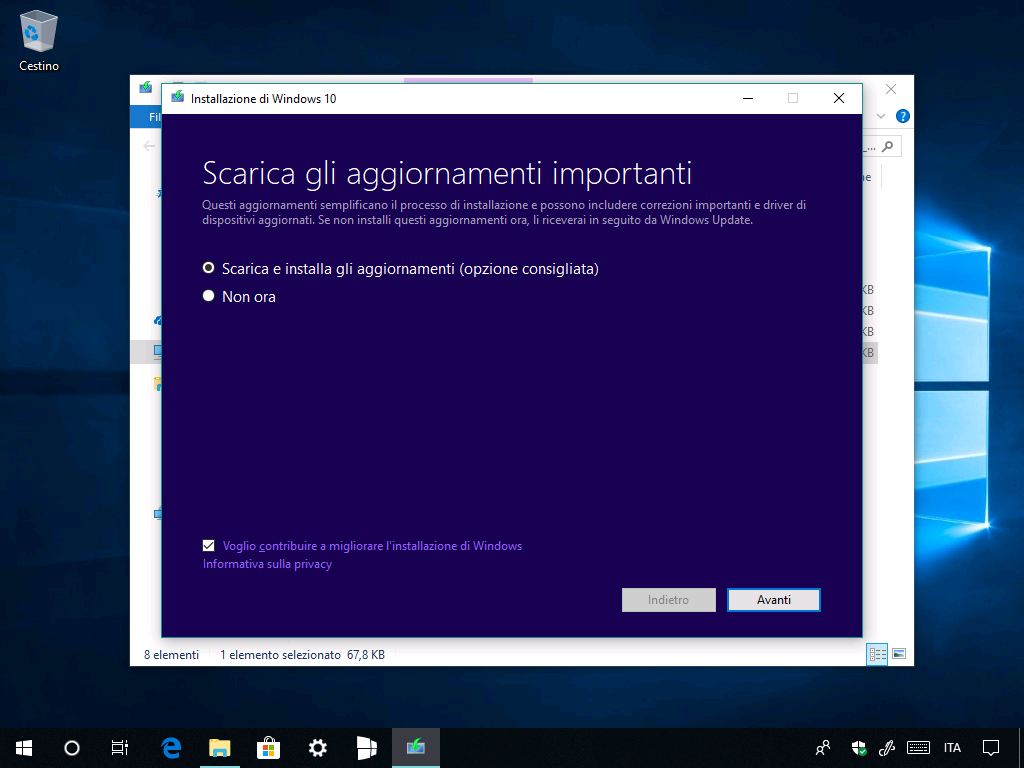Close the Installazione di Windows 10 dialog
Viewport: 1024px width, 768px height.
pyautogui.click(x=839, y=98)
